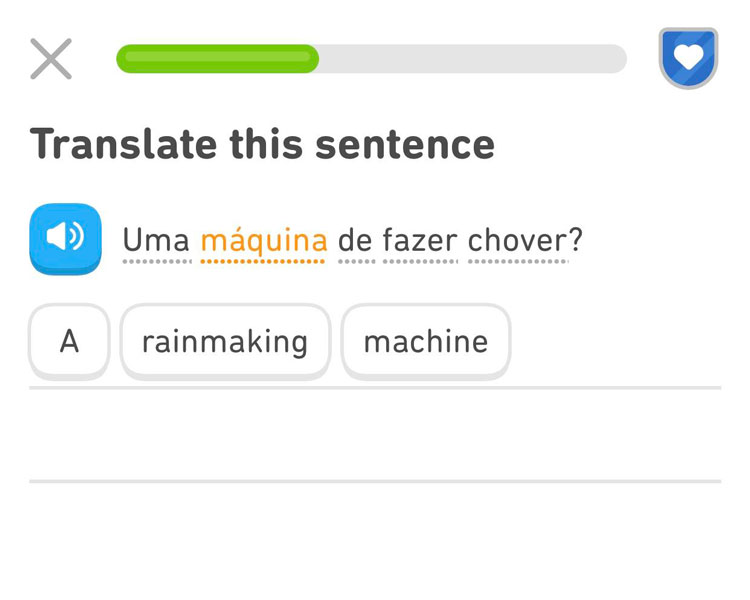The width and height of the screenshot is (750, 600).
Task: Play sentence audio with the speaker button
Action: tap(65, 239)
